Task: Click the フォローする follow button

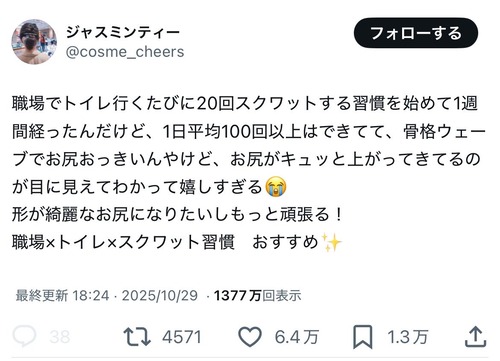Action: pyautogui.click(x=416, y=33)
